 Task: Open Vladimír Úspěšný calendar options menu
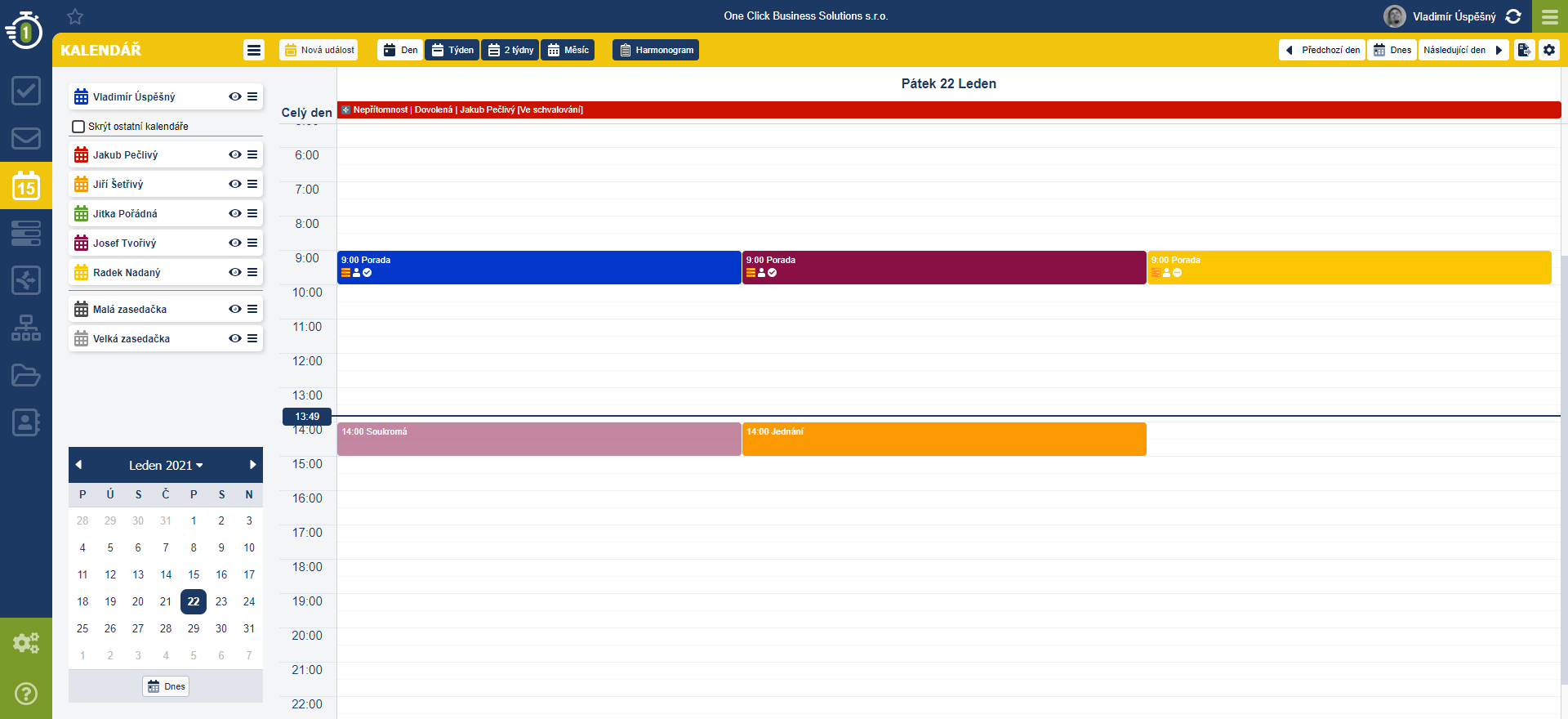click(252, 96)
